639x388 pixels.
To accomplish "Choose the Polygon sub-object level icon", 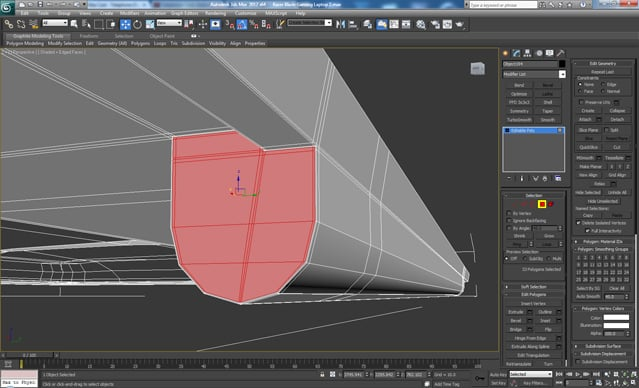I will click(x=542, y=204).
